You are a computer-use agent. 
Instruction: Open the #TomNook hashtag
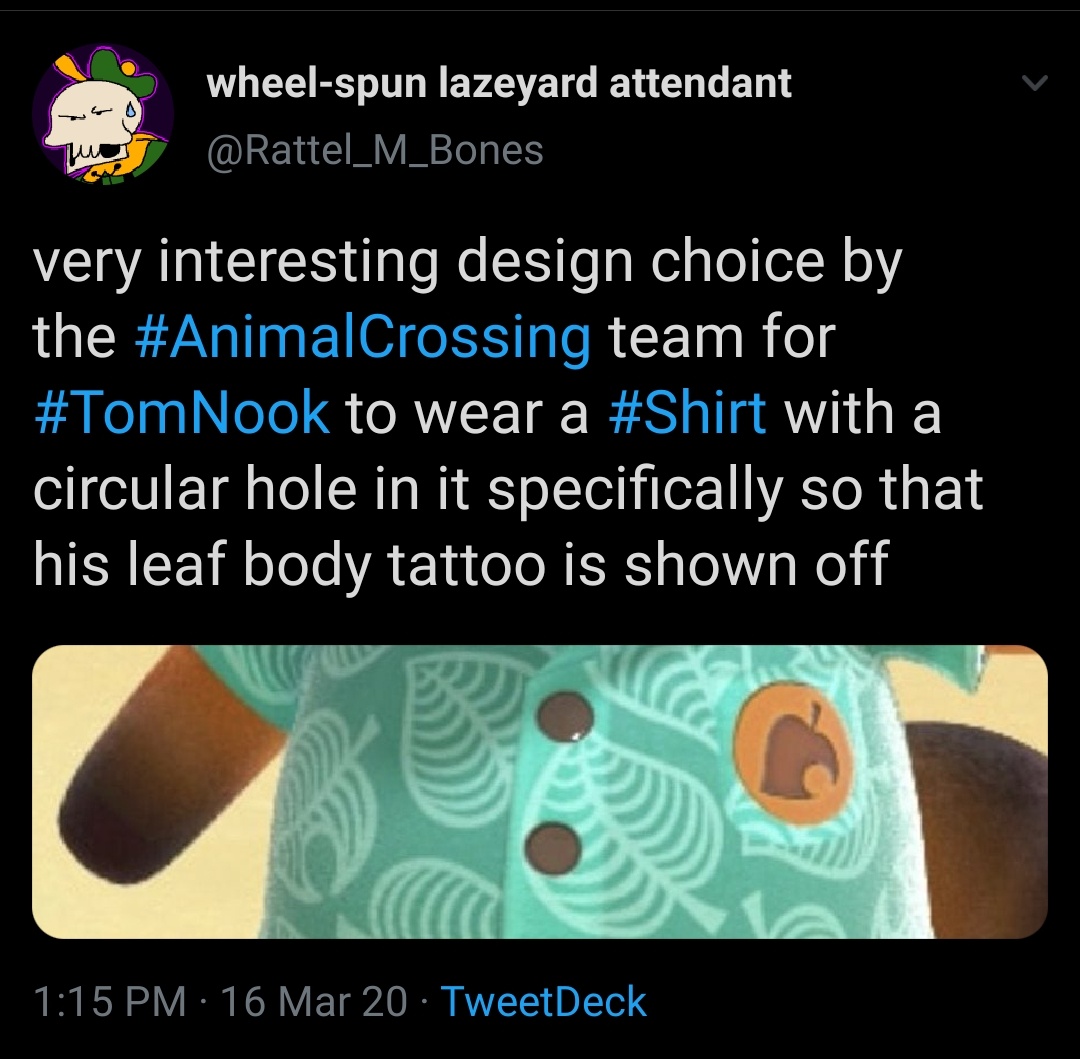click(182, 412)
